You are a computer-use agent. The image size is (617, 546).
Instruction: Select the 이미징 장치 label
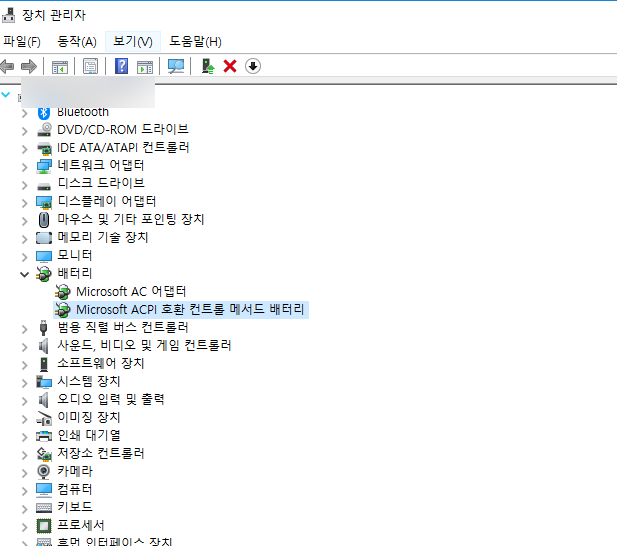pyautogui.click(x=89, y=417)
